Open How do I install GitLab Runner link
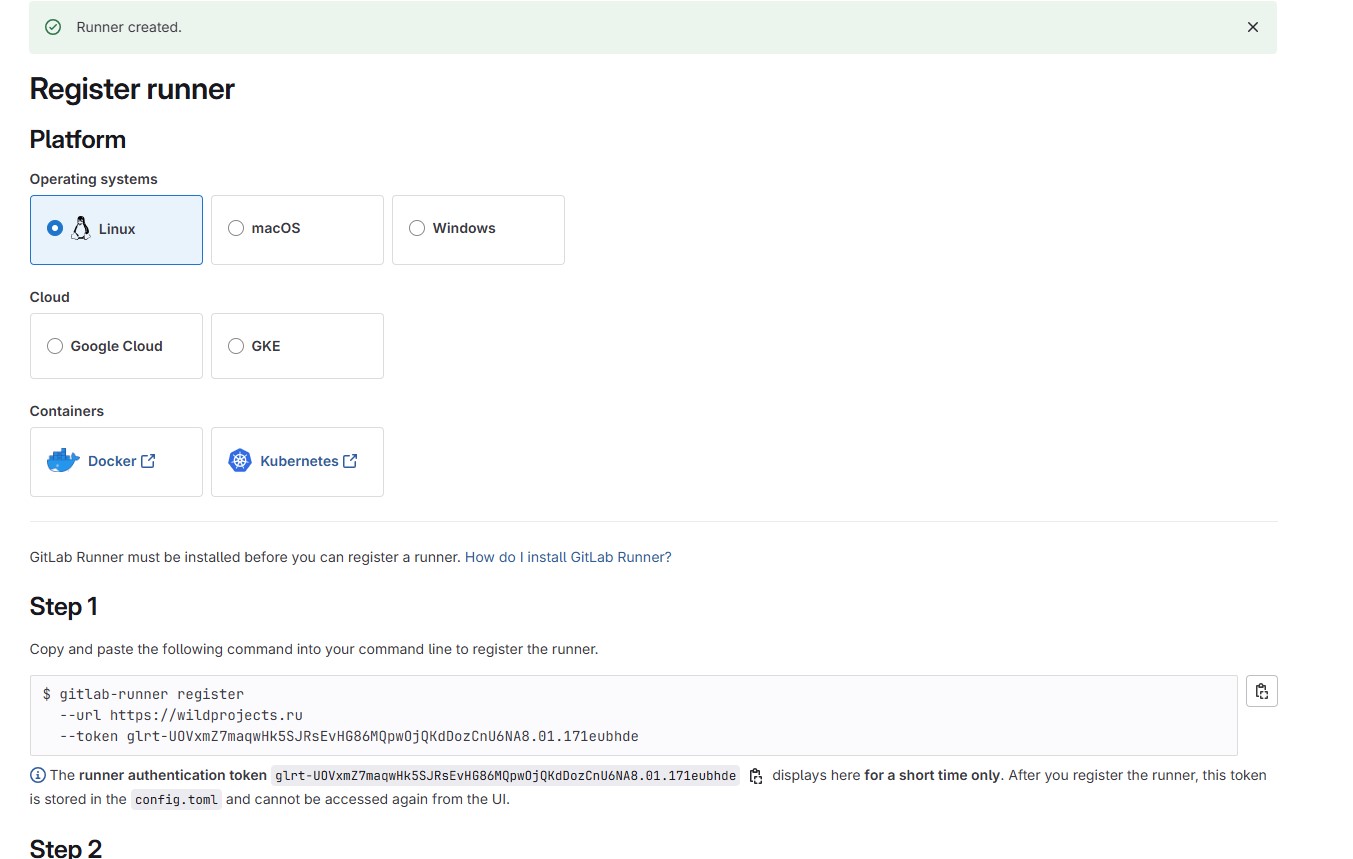 click(x=568, y=557)
